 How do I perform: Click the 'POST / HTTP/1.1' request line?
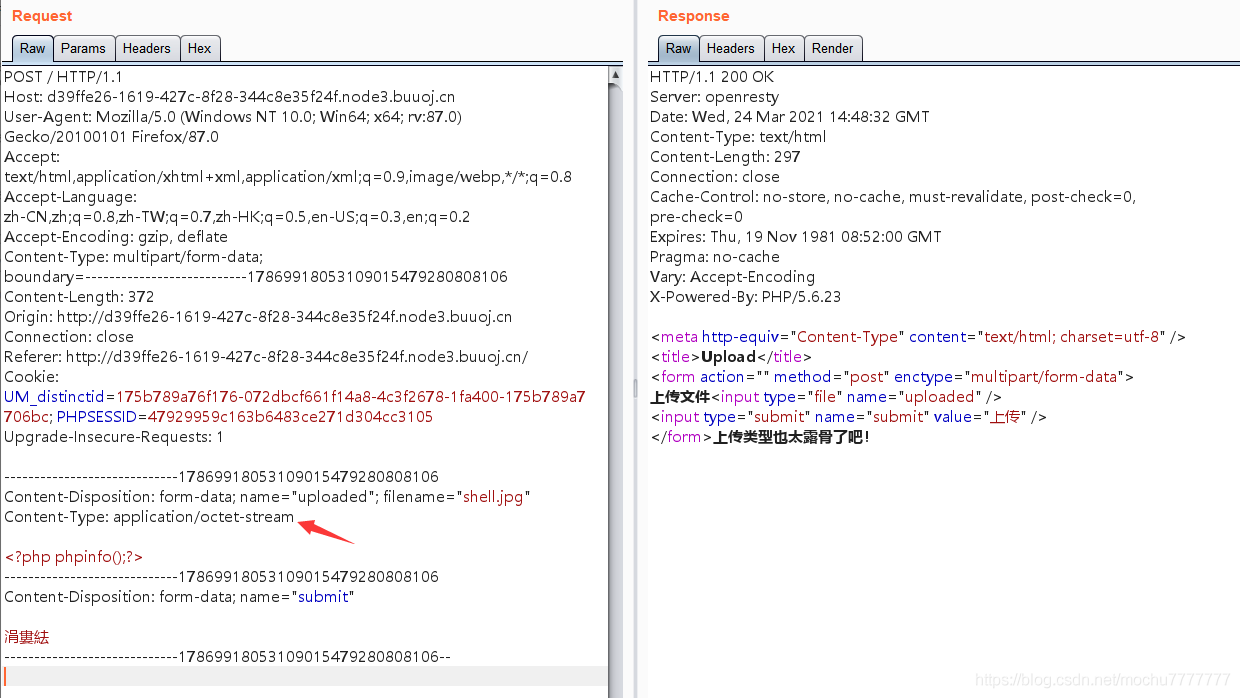pos(64,77)
